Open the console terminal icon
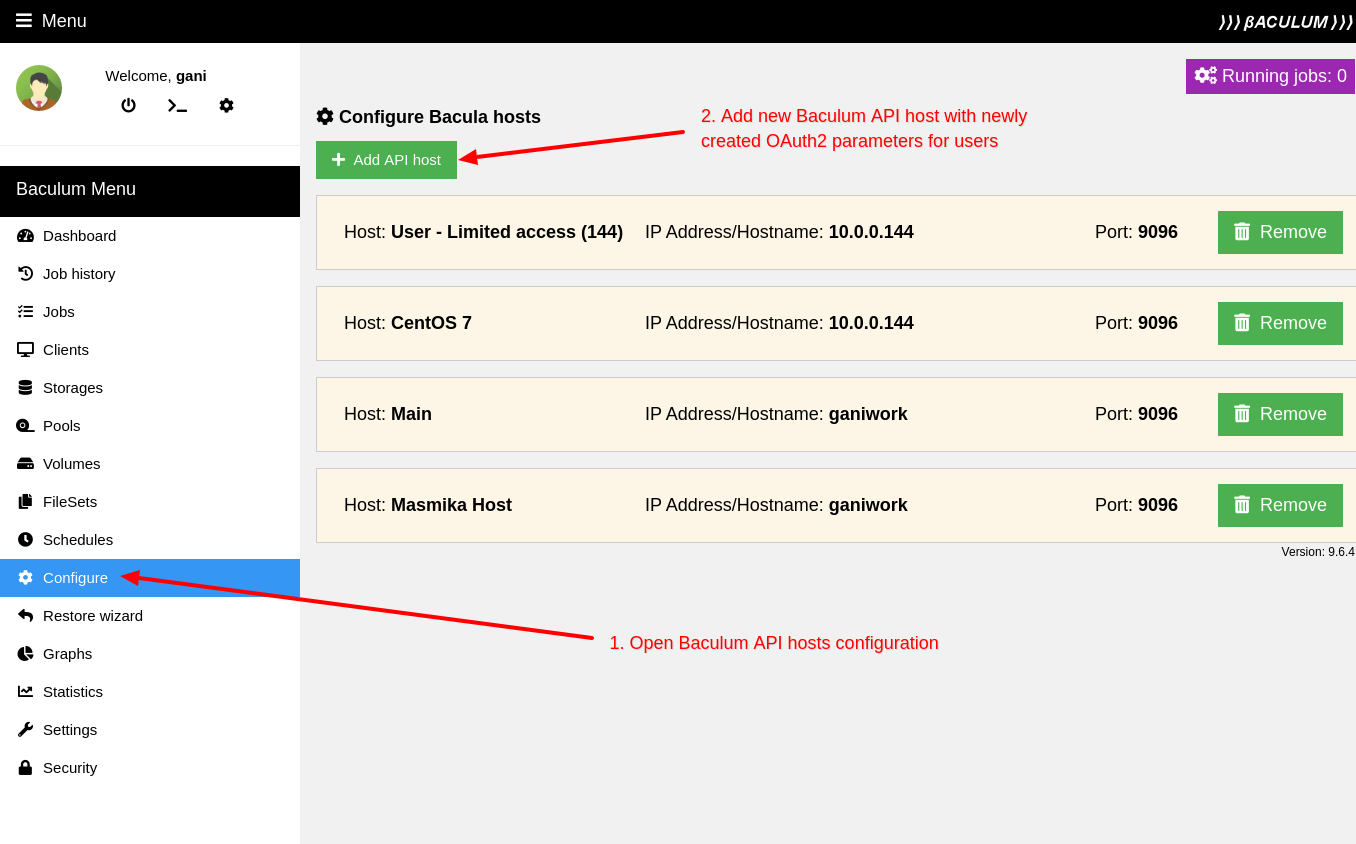Screen dimensions: 1356x844 click(177, 105)
